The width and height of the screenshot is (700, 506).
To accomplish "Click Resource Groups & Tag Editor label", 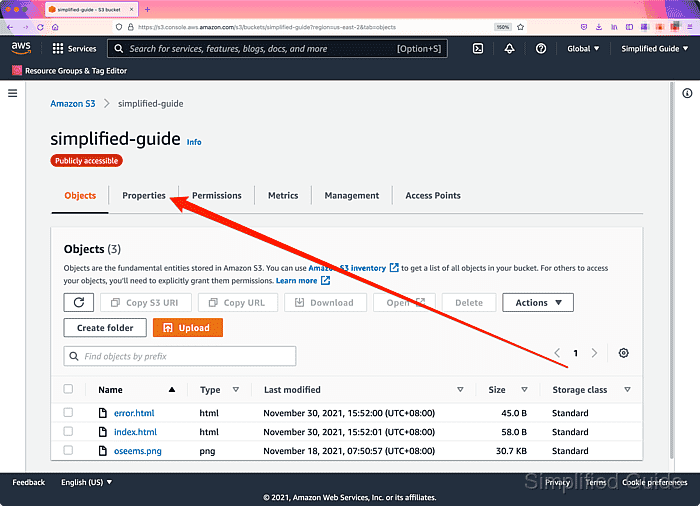I will point(76,71).
